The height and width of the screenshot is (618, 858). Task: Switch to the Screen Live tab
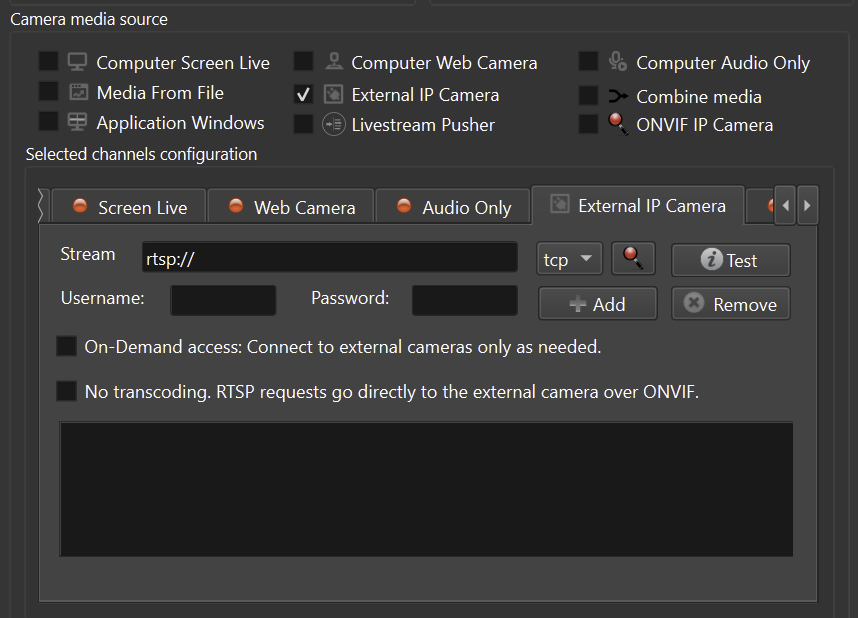tap(129, 207)
